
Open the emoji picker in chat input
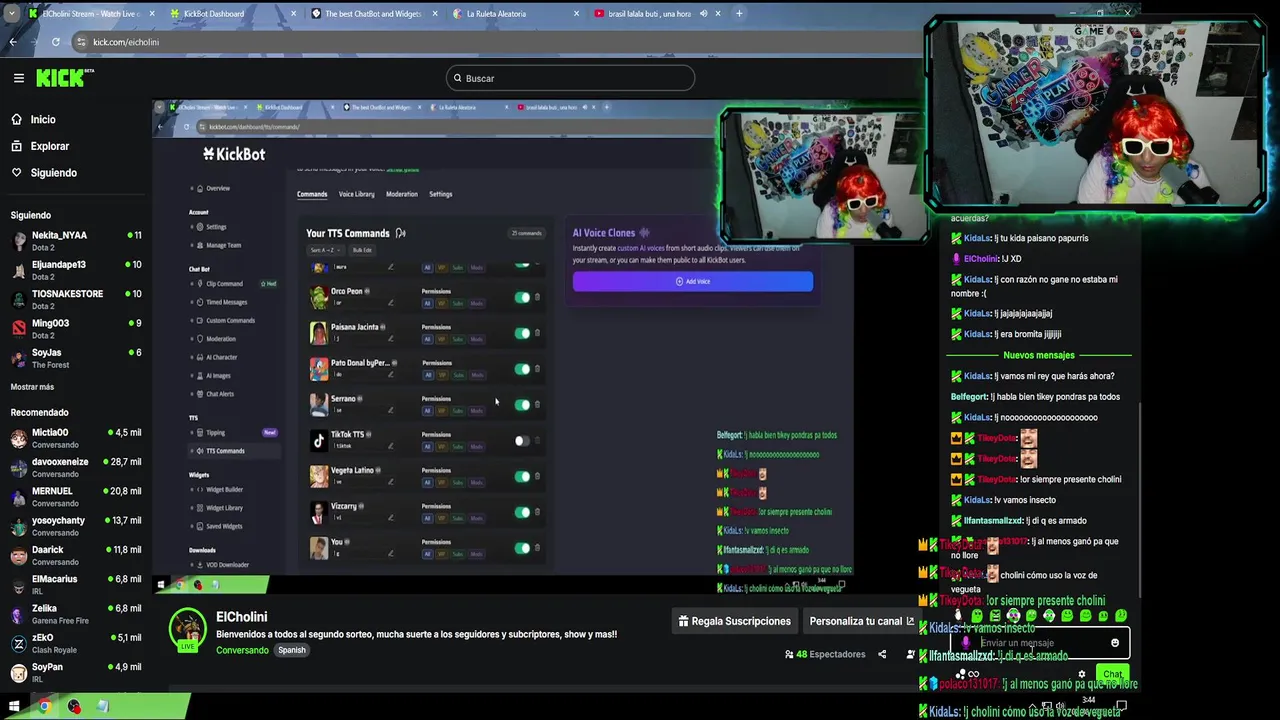pyautogui.click(x=1115, y=643)
